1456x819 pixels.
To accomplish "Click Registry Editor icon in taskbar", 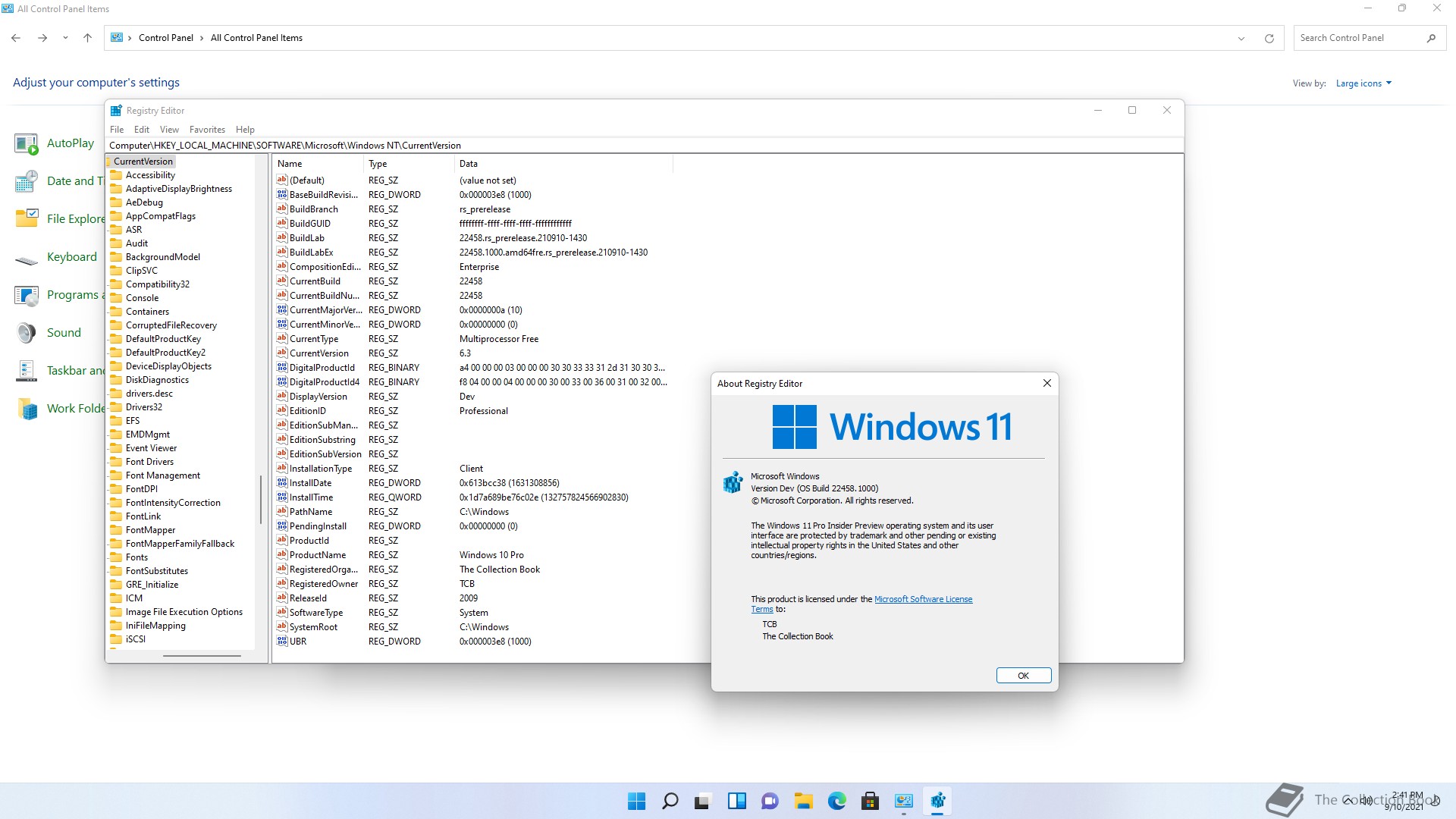I will click(937, 801).
